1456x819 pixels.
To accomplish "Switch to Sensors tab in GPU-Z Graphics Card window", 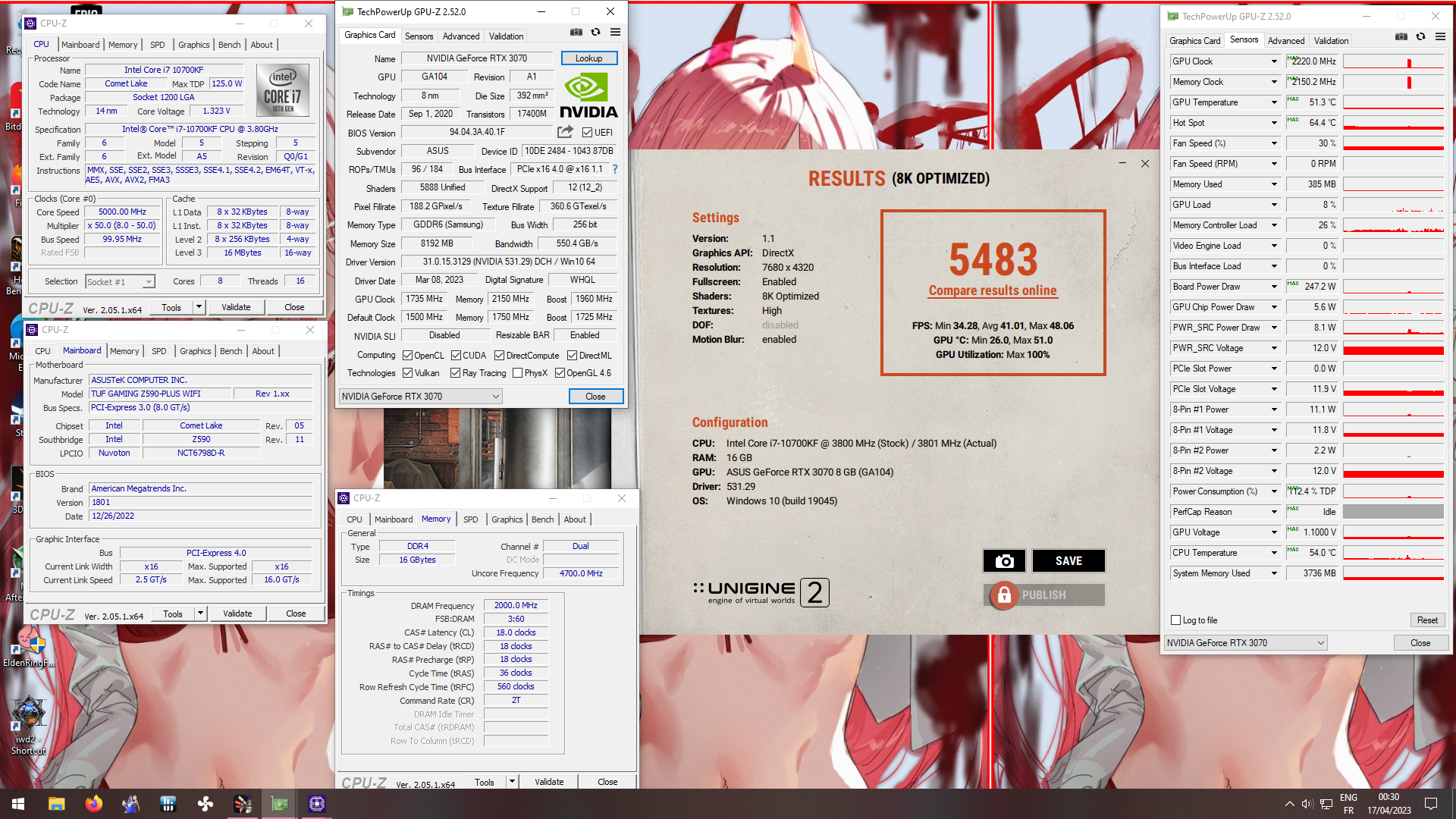I will click(x=419, y=36).
